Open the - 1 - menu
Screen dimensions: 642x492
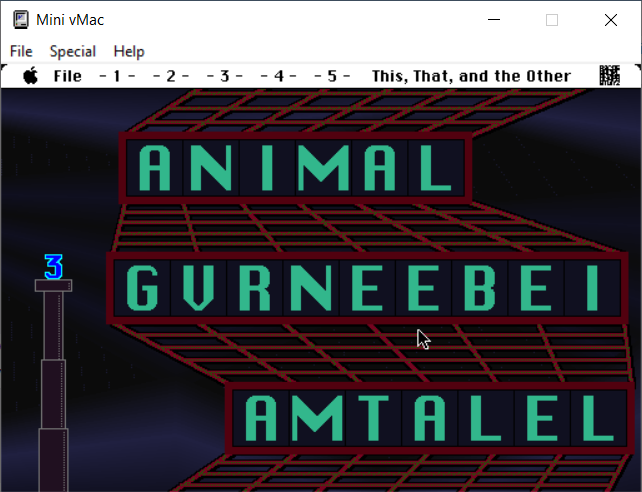pos(117,76)
